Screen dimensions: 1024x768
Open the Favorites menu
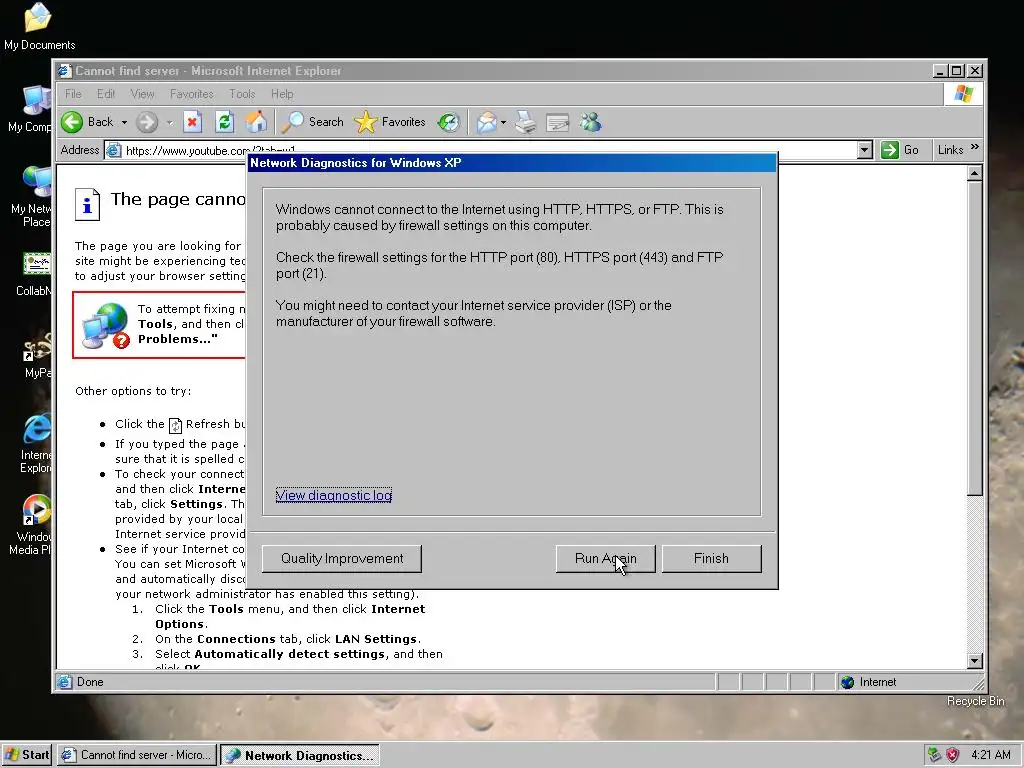tap(191, 94)
